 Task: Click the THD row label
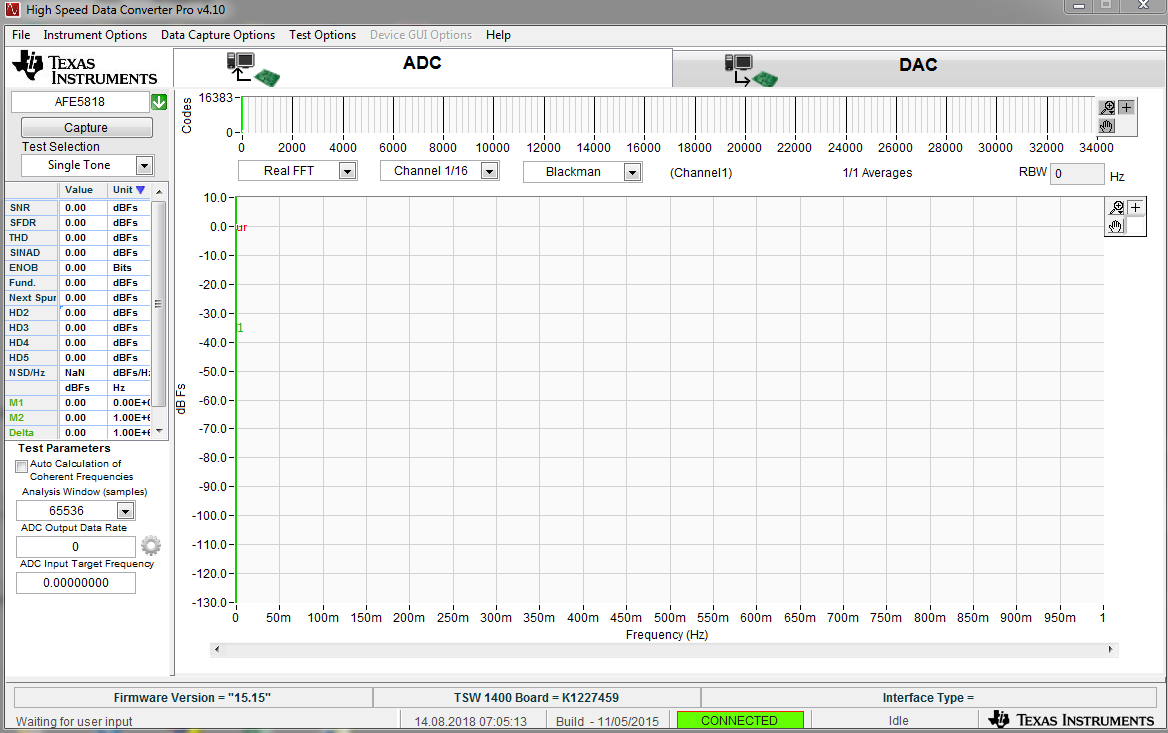[x=19, y=238]
